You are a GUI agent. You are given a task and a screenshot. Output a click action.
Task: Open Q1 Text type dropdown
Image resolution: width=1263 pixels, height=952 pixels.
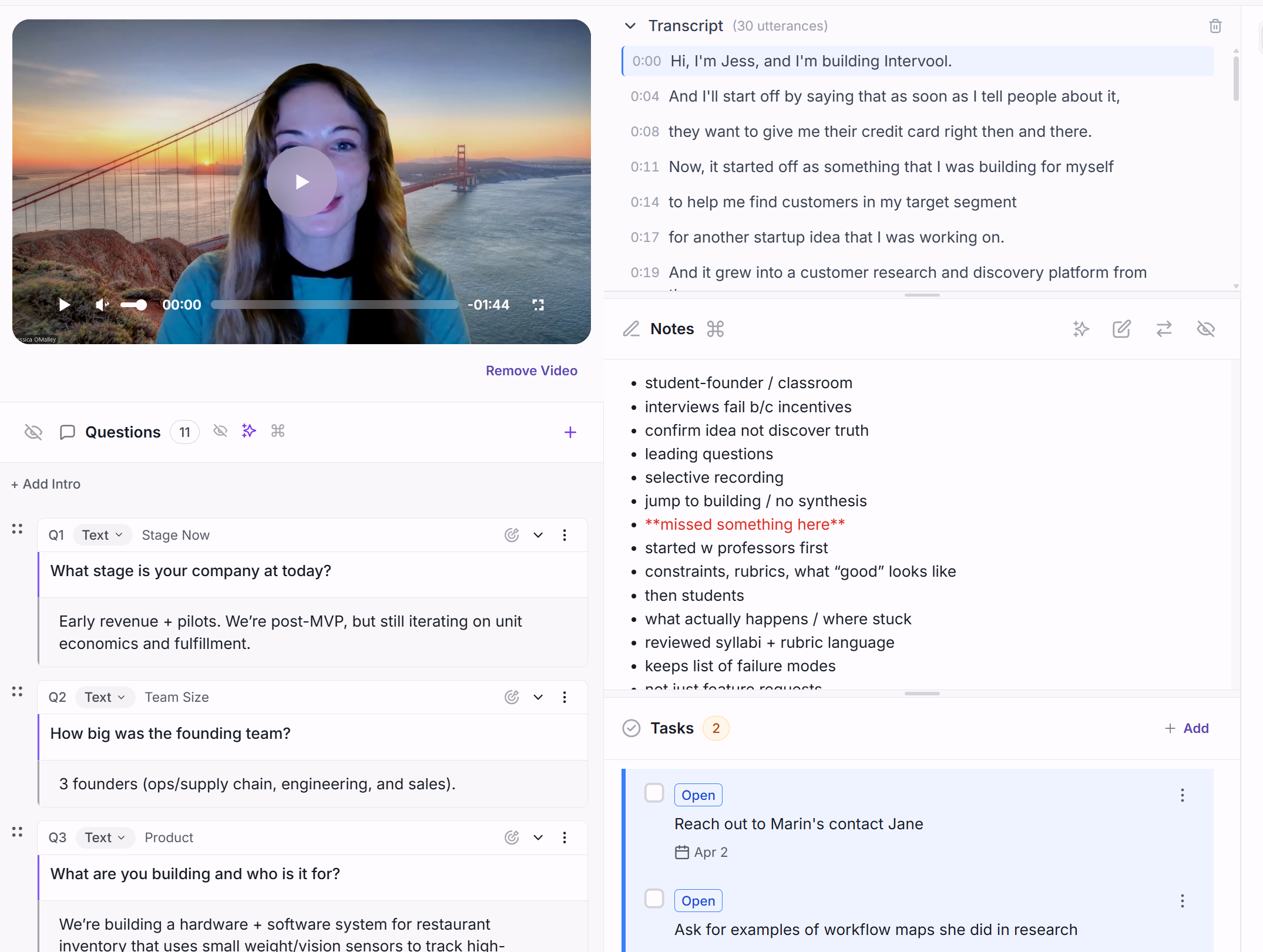click(x=102, y=535)
